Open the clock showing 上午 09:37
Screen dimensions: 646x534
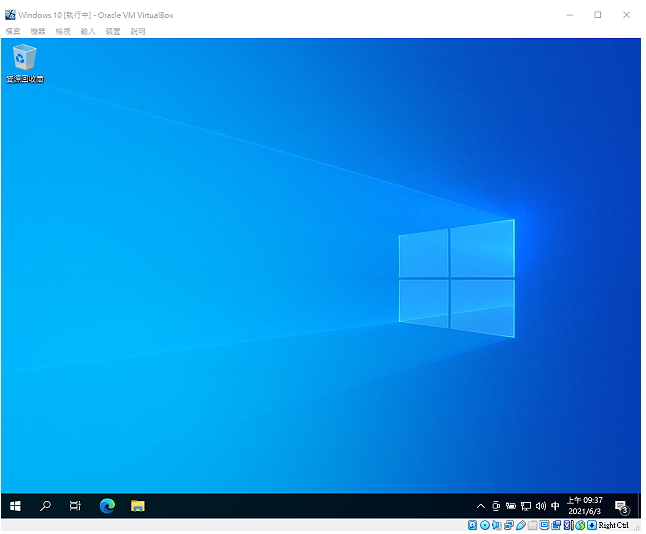click(585, 506)
